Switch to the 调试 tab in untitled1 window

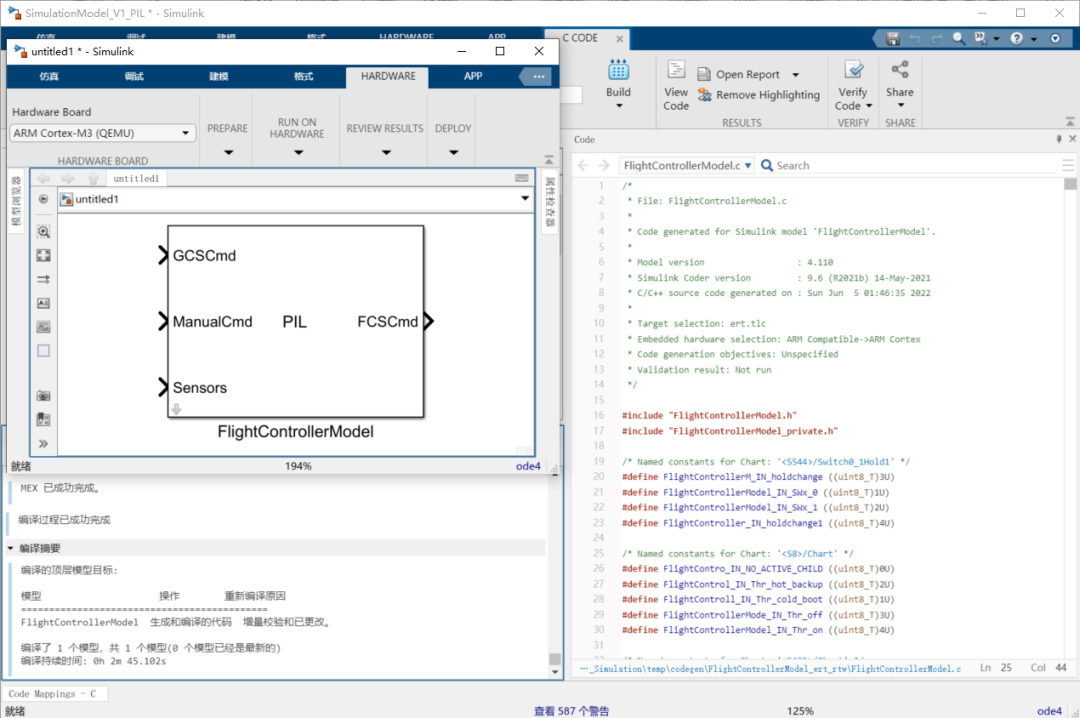pyautogui.click(x=134, y=76)
